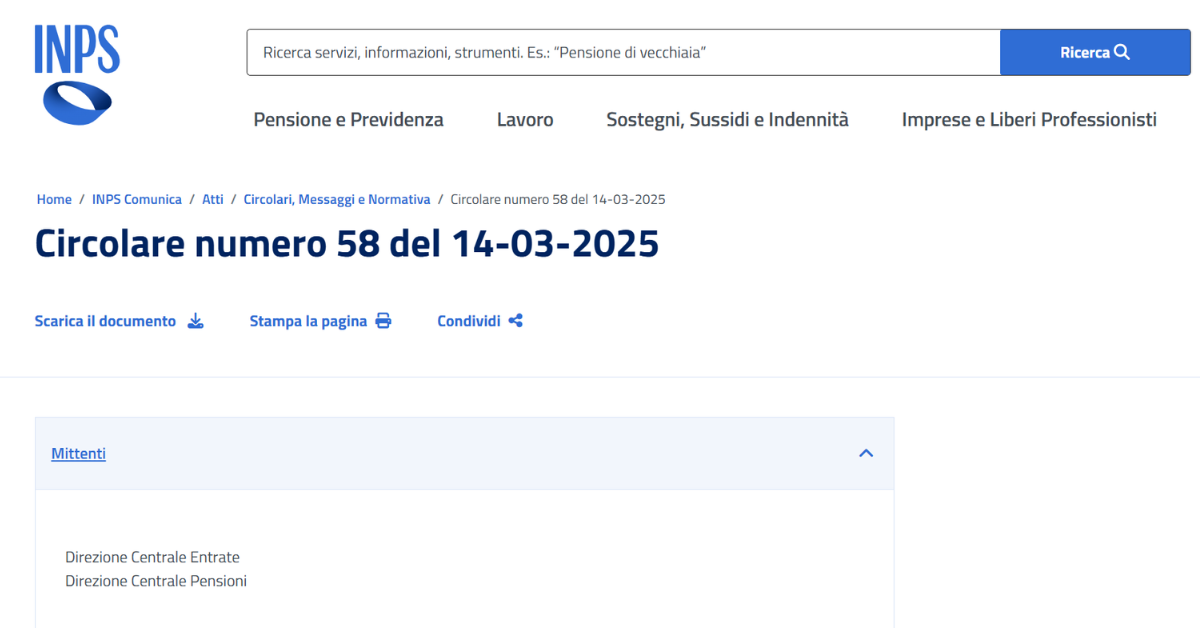Click the share icon beside Condividi

point(516,321)
